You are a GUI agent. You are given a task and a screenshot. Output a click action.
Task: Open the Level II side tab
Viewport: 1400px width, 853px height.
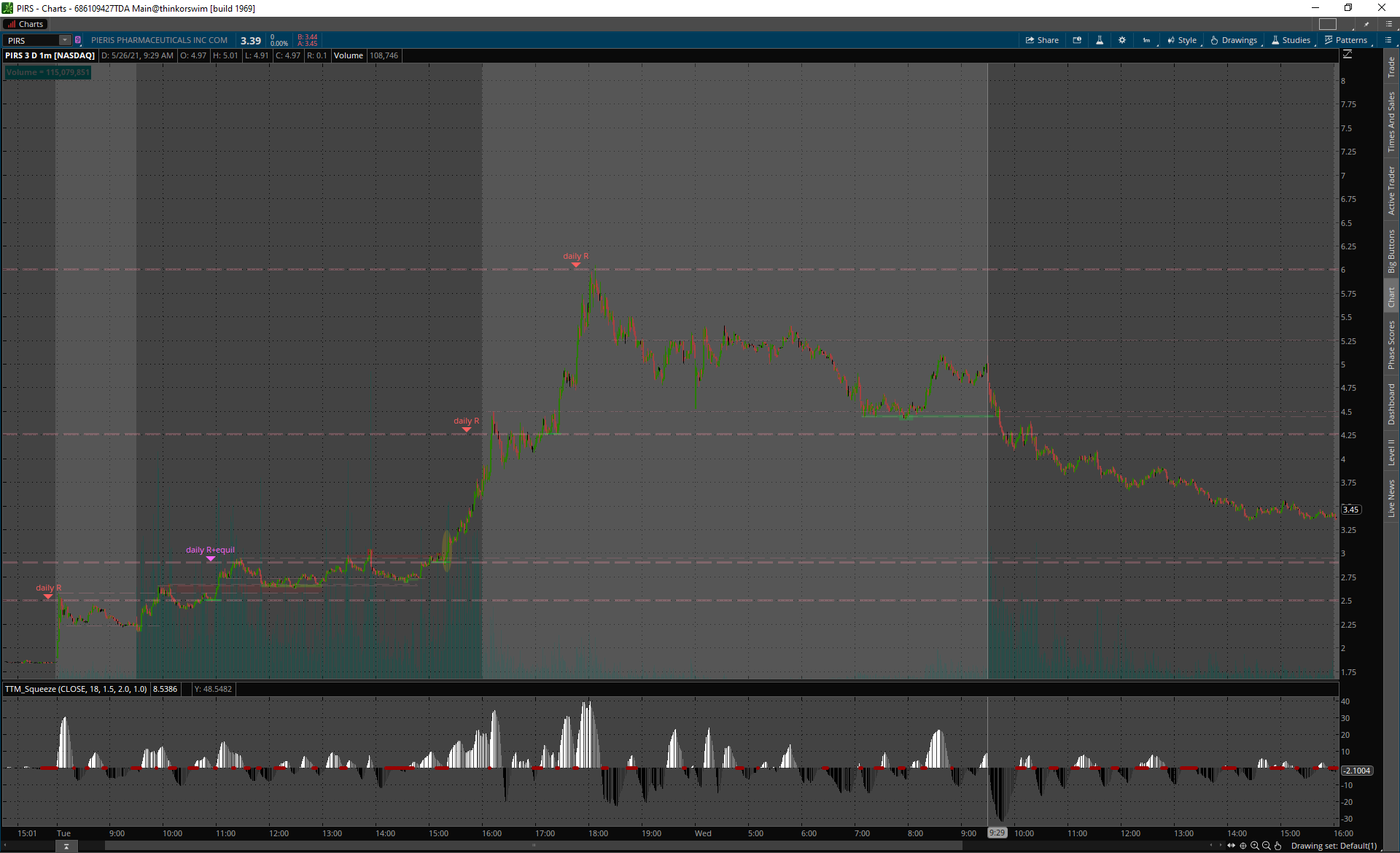[1391, 452]
